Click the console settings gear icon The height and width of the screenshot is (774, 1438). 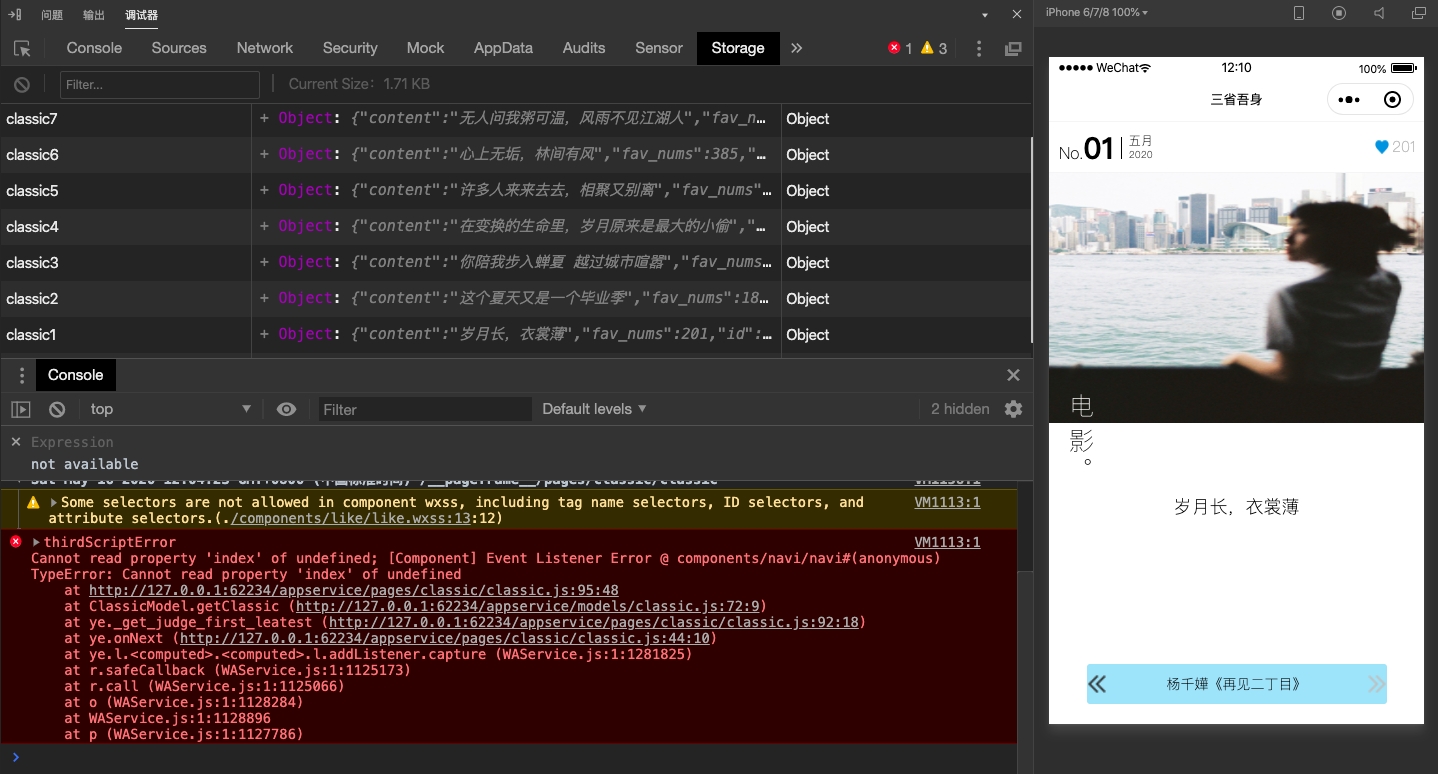click(1013, 409)
